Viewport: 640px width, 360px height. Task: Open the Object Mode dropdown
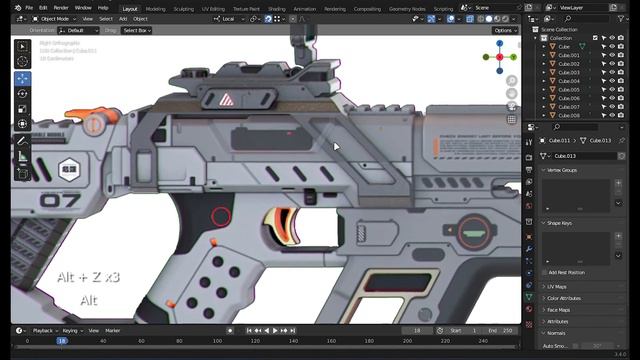point(54,19)
